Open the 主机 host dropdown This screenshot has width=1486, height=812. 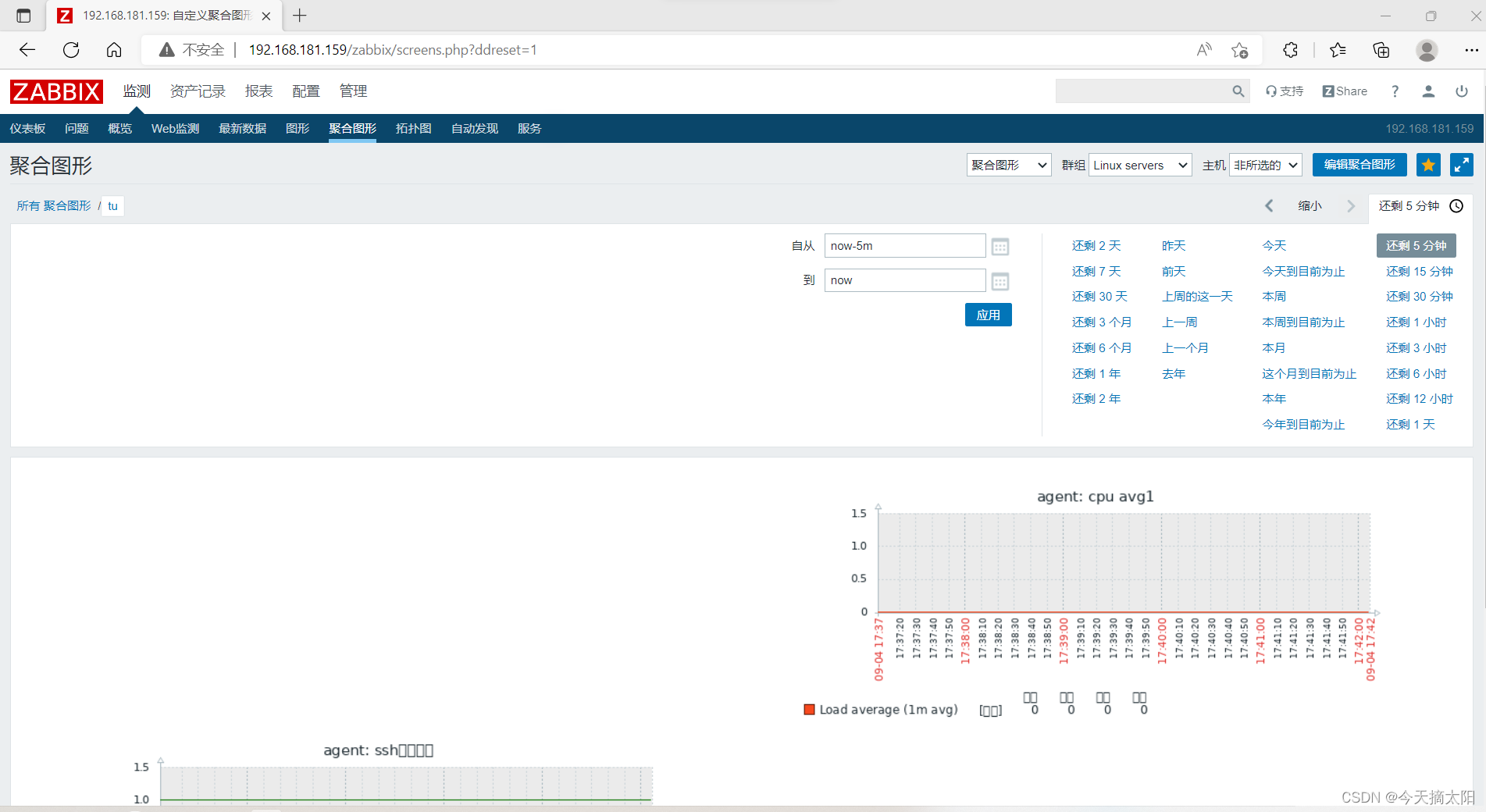[1266, 165]
